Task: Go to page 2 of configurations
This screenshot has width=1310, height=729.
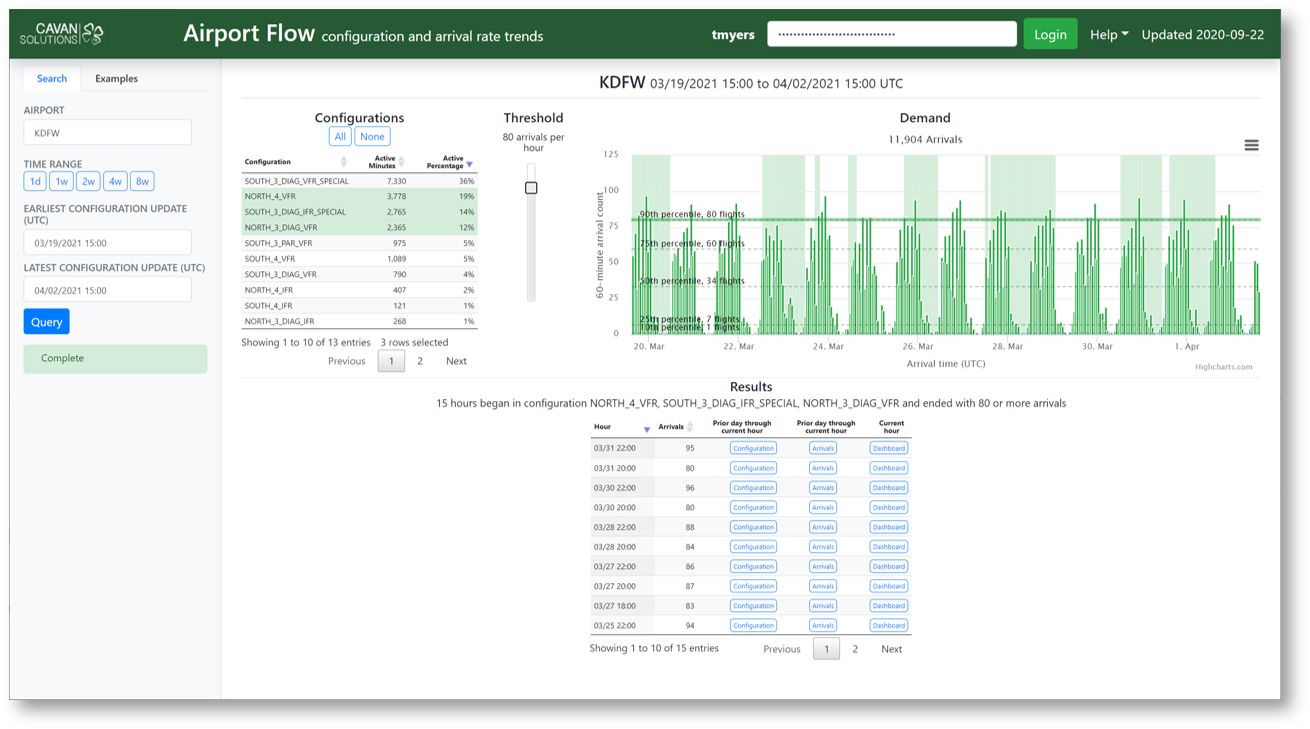Action: [x=420, y=361]
